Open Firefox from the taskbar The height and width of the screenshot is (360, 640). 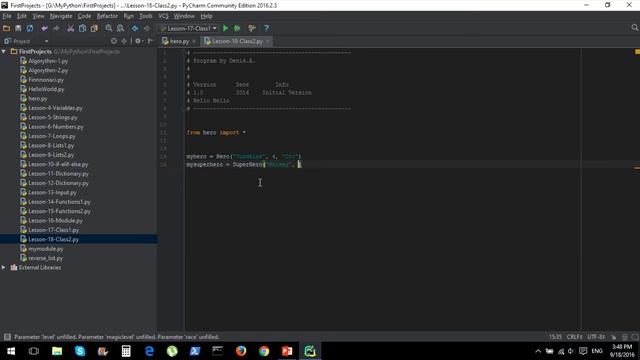(241, 351)
